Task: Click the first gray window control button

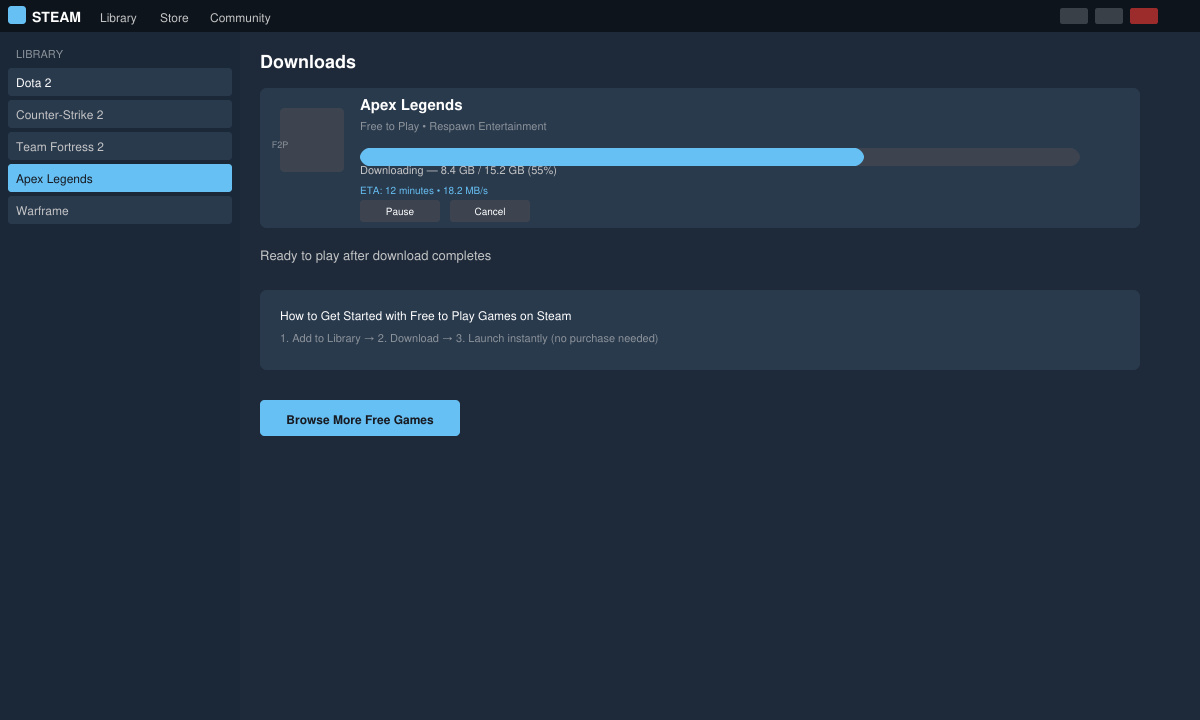Action: (x=1074, y=16)
